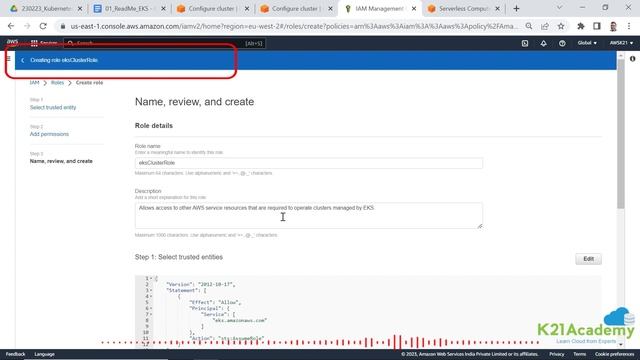
Task: Open the tab search chevron
Action: coord(560,8)
